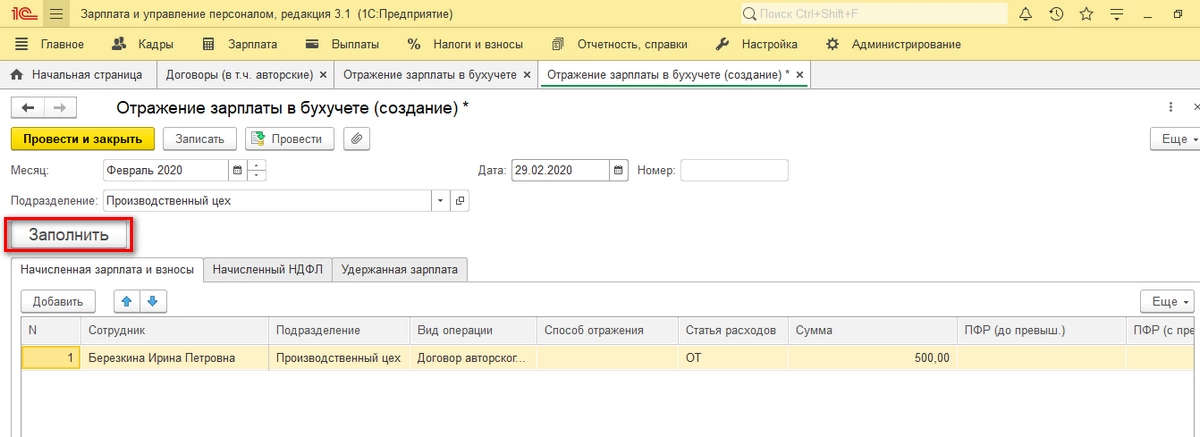Move row down with blue arrow
This screenshot has height=437, width=1200.
pyautogui.click(x=152, y=301)
